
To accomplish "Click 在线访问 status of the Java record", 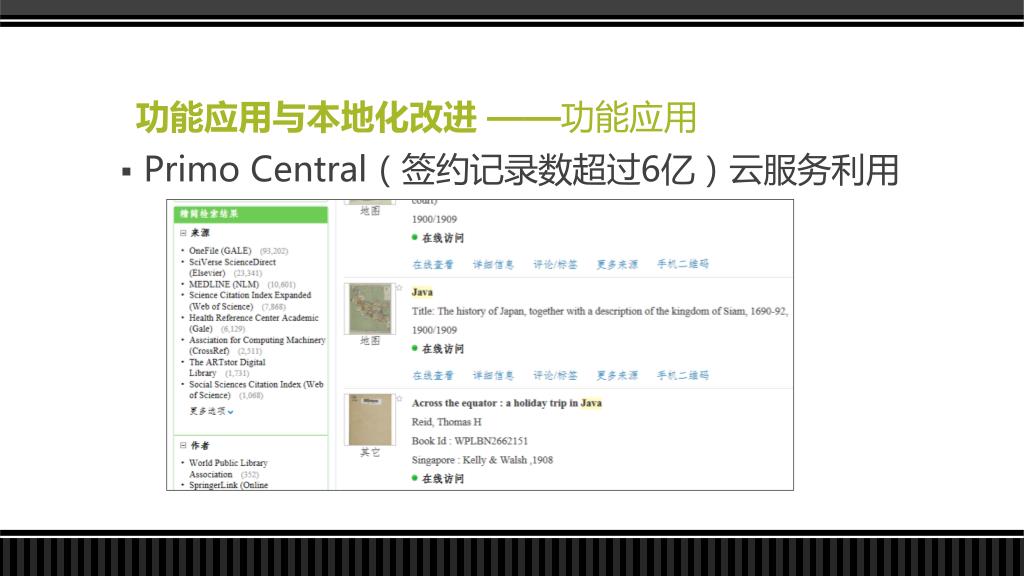I will [443, 349].
